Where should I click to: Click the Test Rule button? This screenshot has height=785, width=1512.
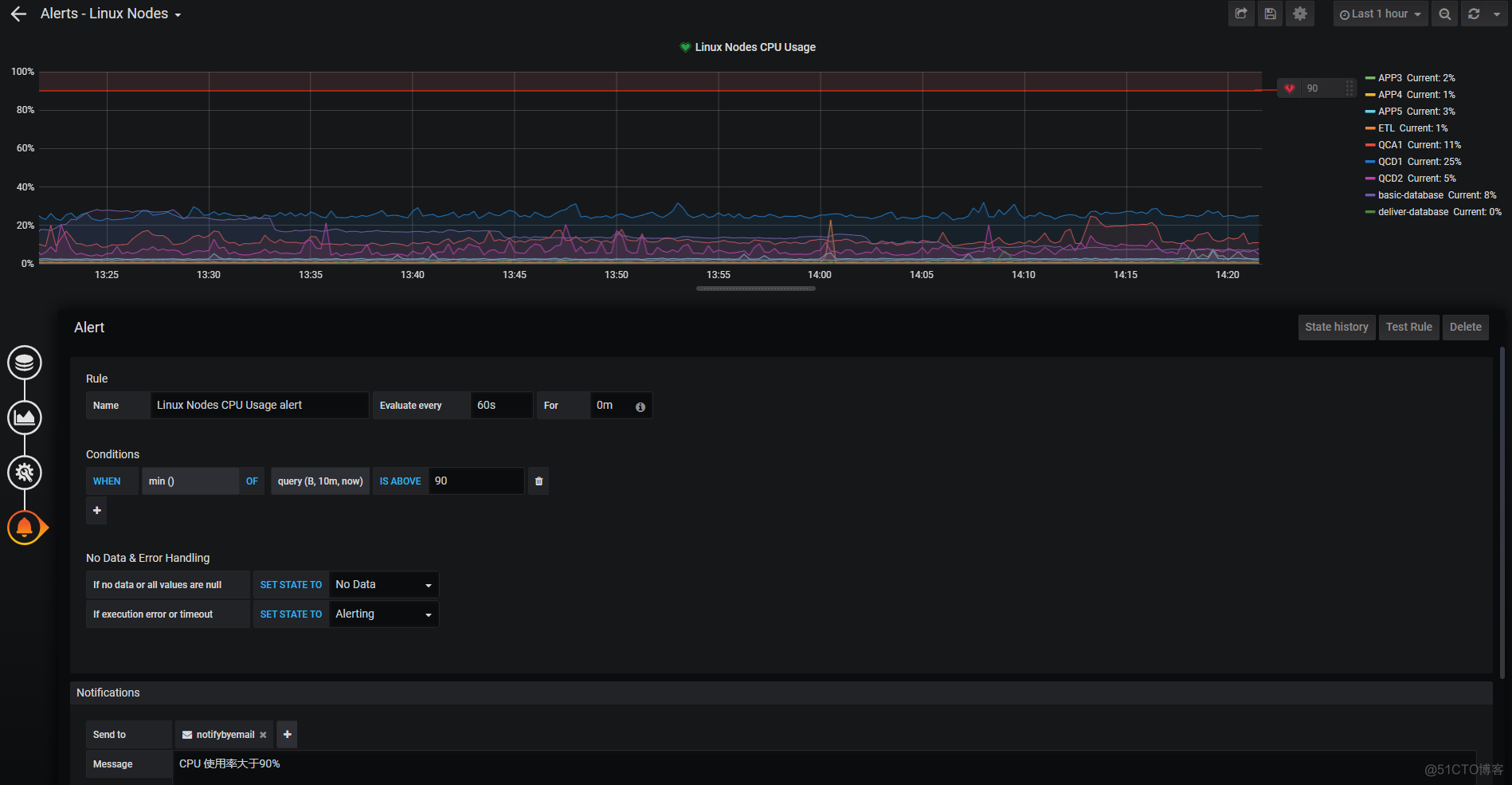(x=1409, y=327)
